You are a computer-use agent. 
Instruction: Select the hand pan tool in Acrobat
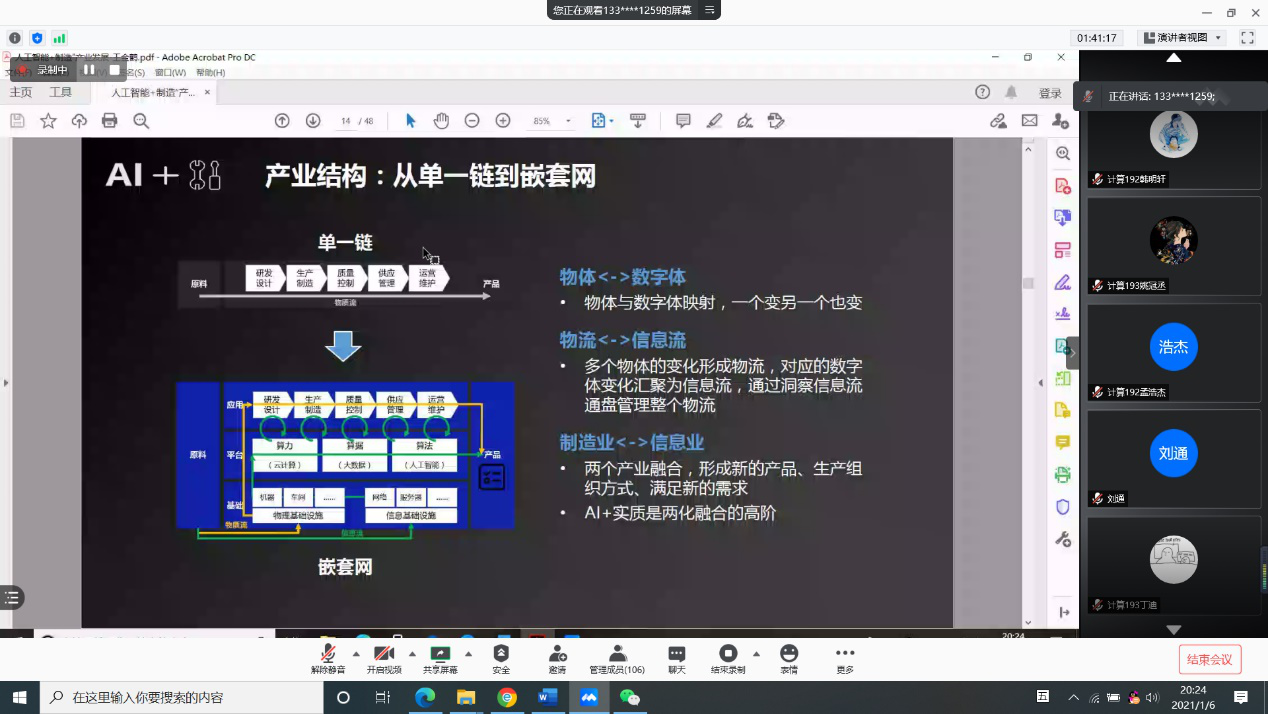click(441, 121)
